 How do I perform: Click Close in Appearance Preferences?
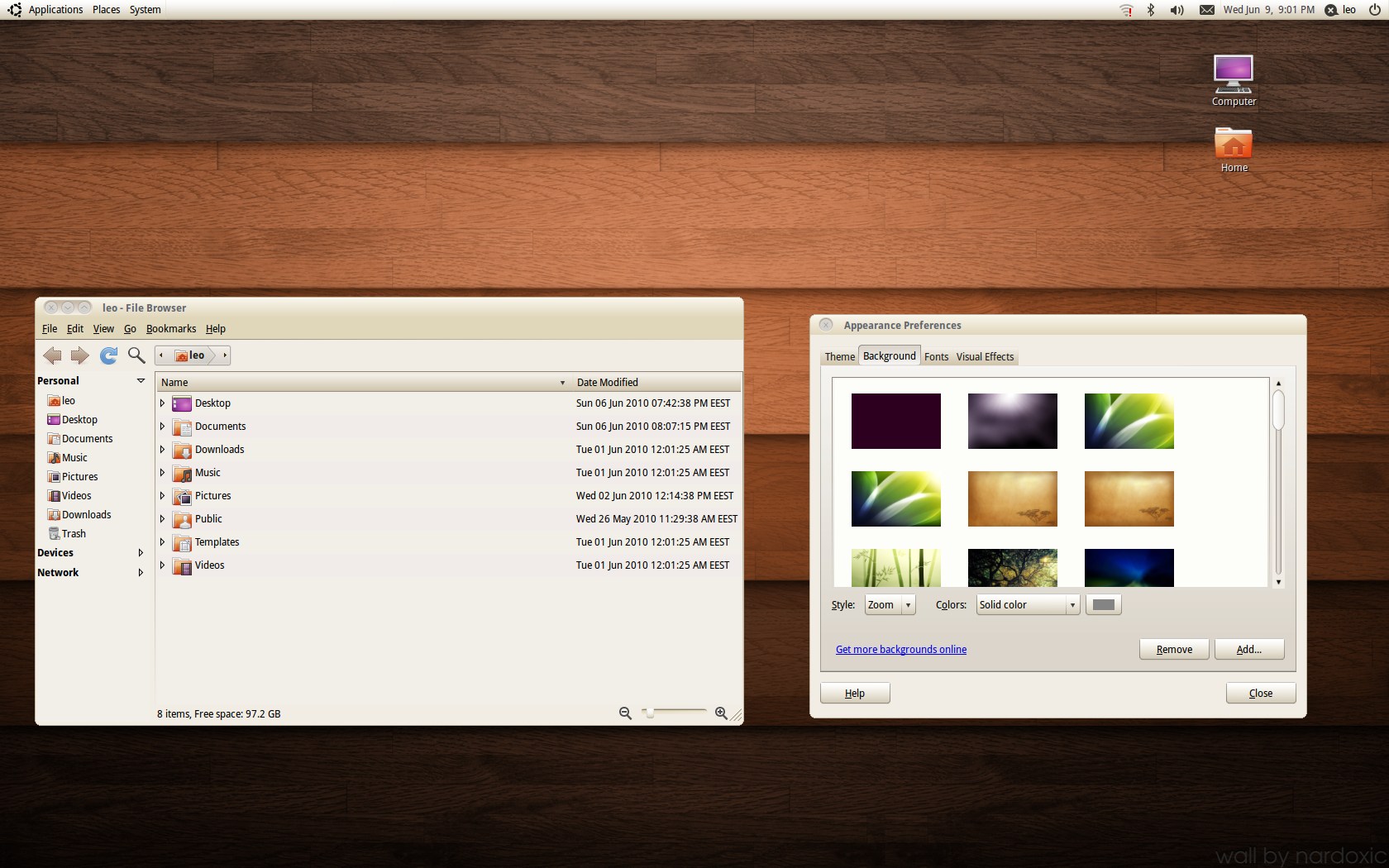1261,694
